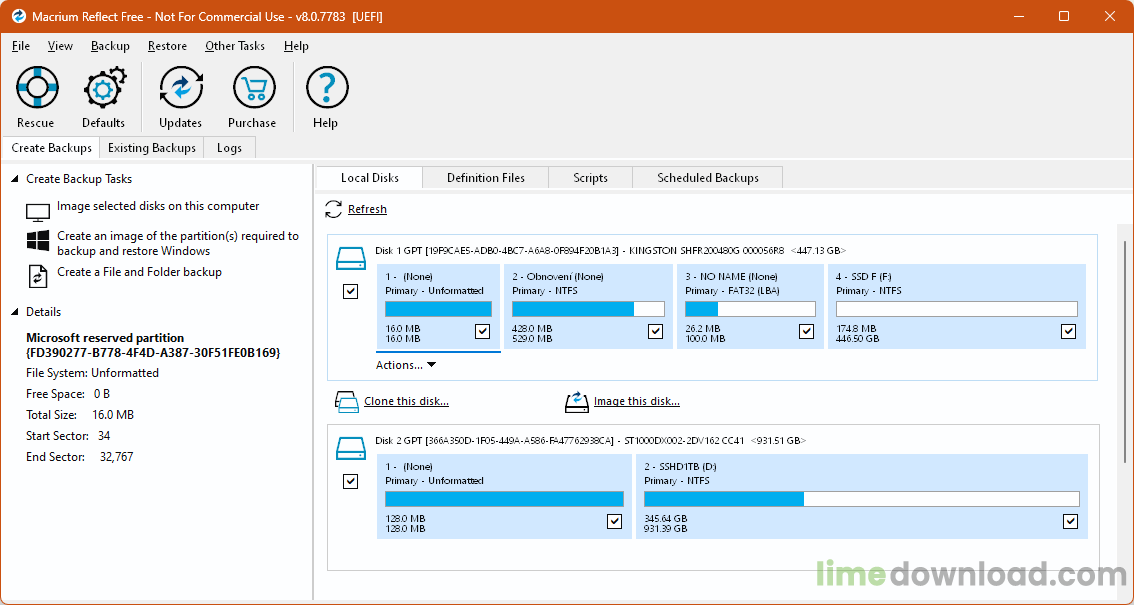This screenshot has width=1134, height=605.
Task: Open the View menu
Action: [x=60, y=46]
